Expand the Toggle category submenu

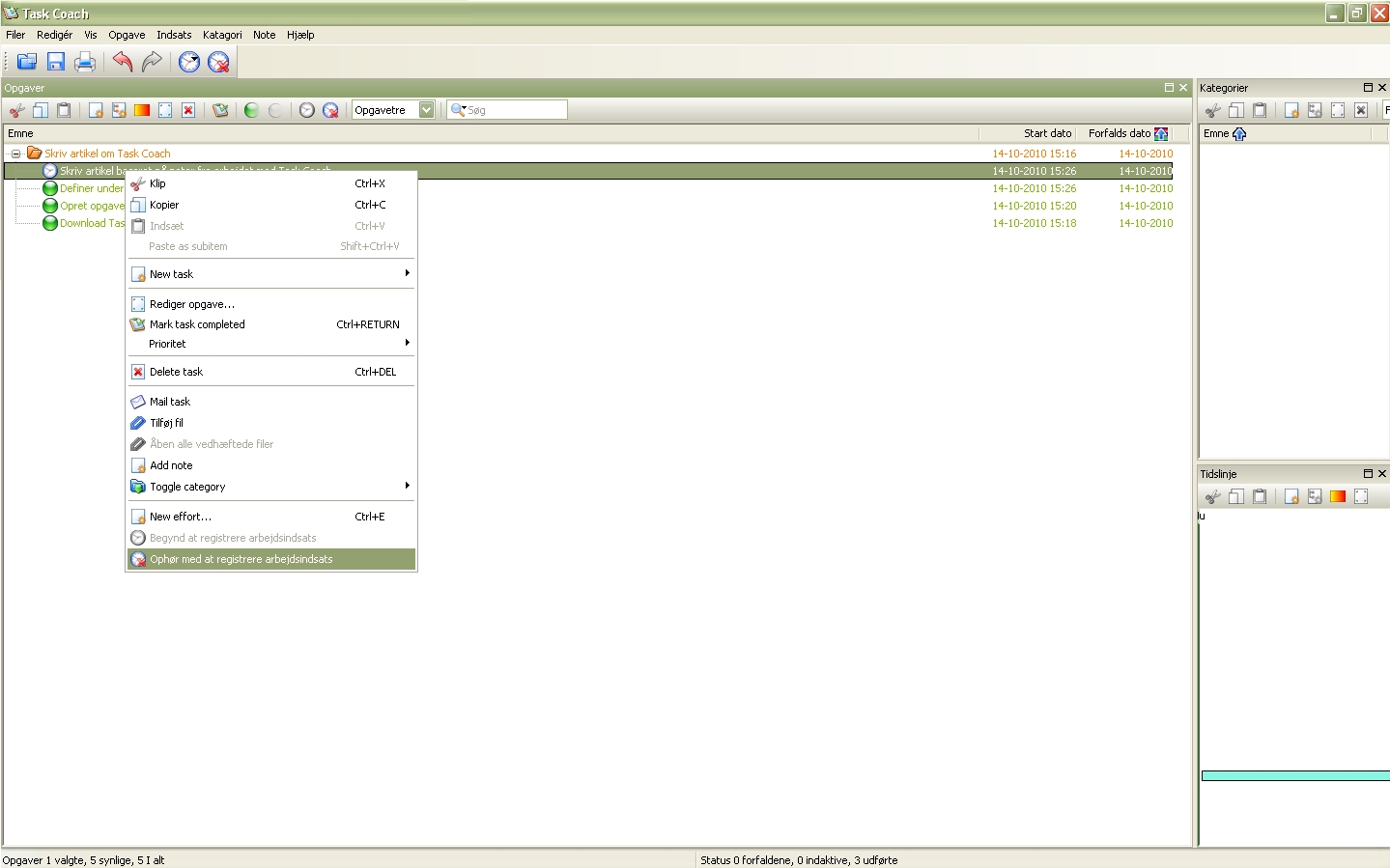click(270, 487)
